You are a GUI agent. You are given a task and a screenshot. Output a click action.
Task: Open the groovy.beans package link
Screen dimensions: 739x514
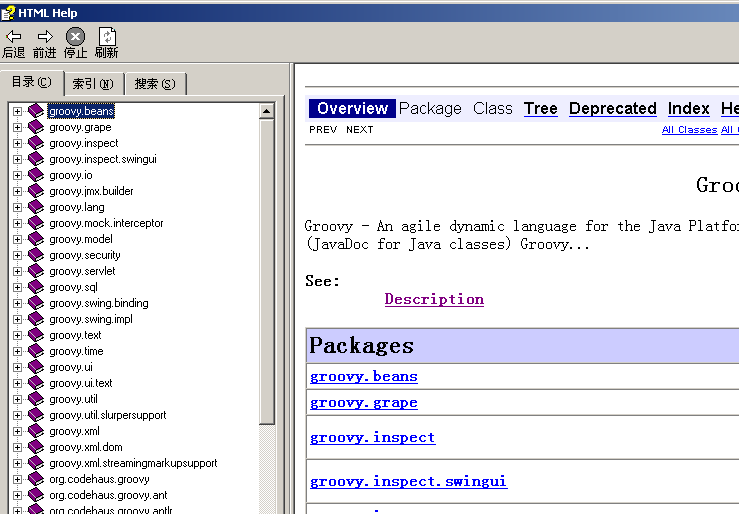pyautogui.click(x=363, y=376)
